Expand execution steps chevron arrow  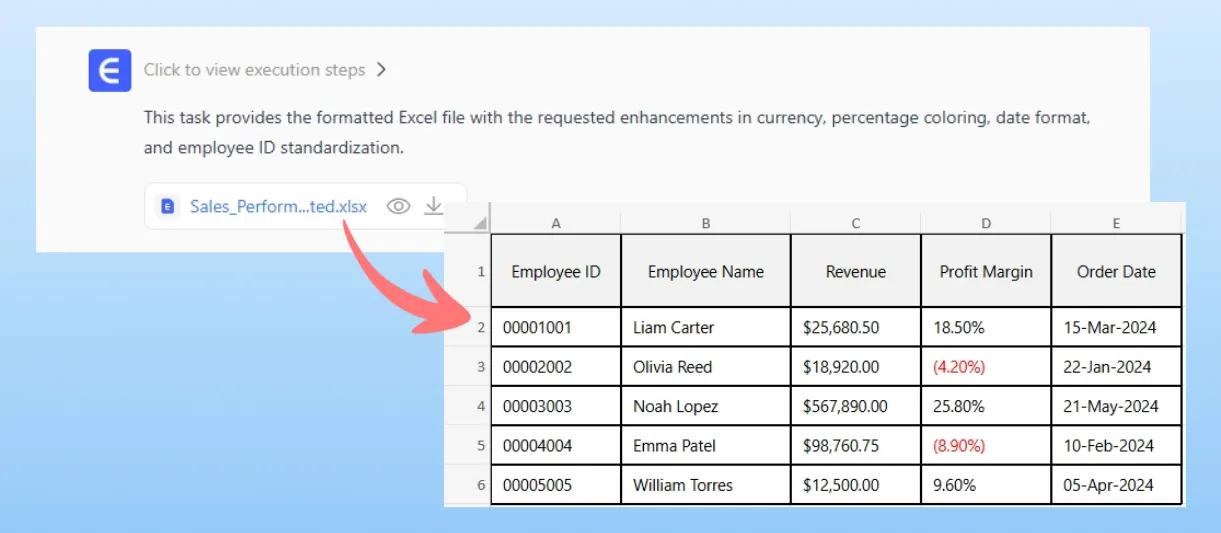381,70
